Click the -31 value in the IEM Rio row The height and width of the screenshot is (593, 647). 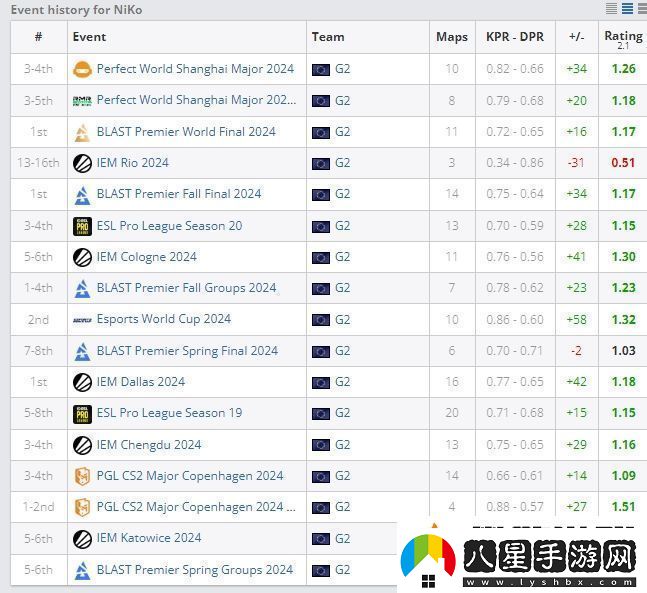[x=576, y=163]
